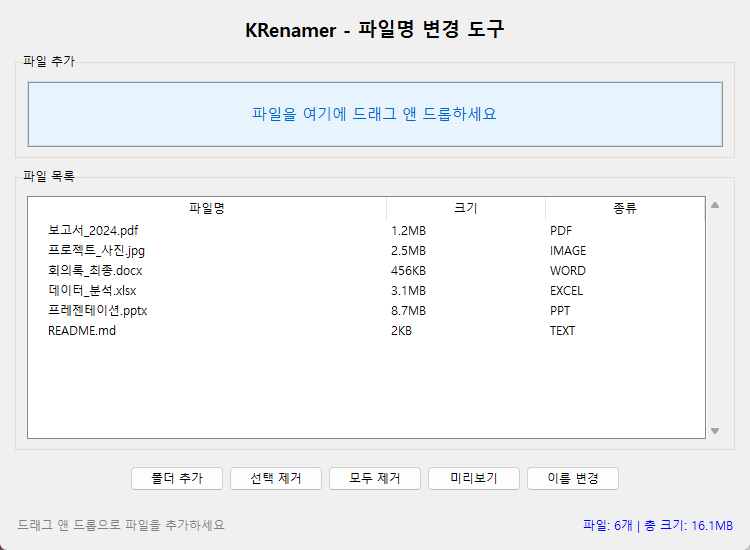Click the 폴더 추가 button
Image resolution: width=750 pixels, height=550 pixels.
(x=176, y=478)
